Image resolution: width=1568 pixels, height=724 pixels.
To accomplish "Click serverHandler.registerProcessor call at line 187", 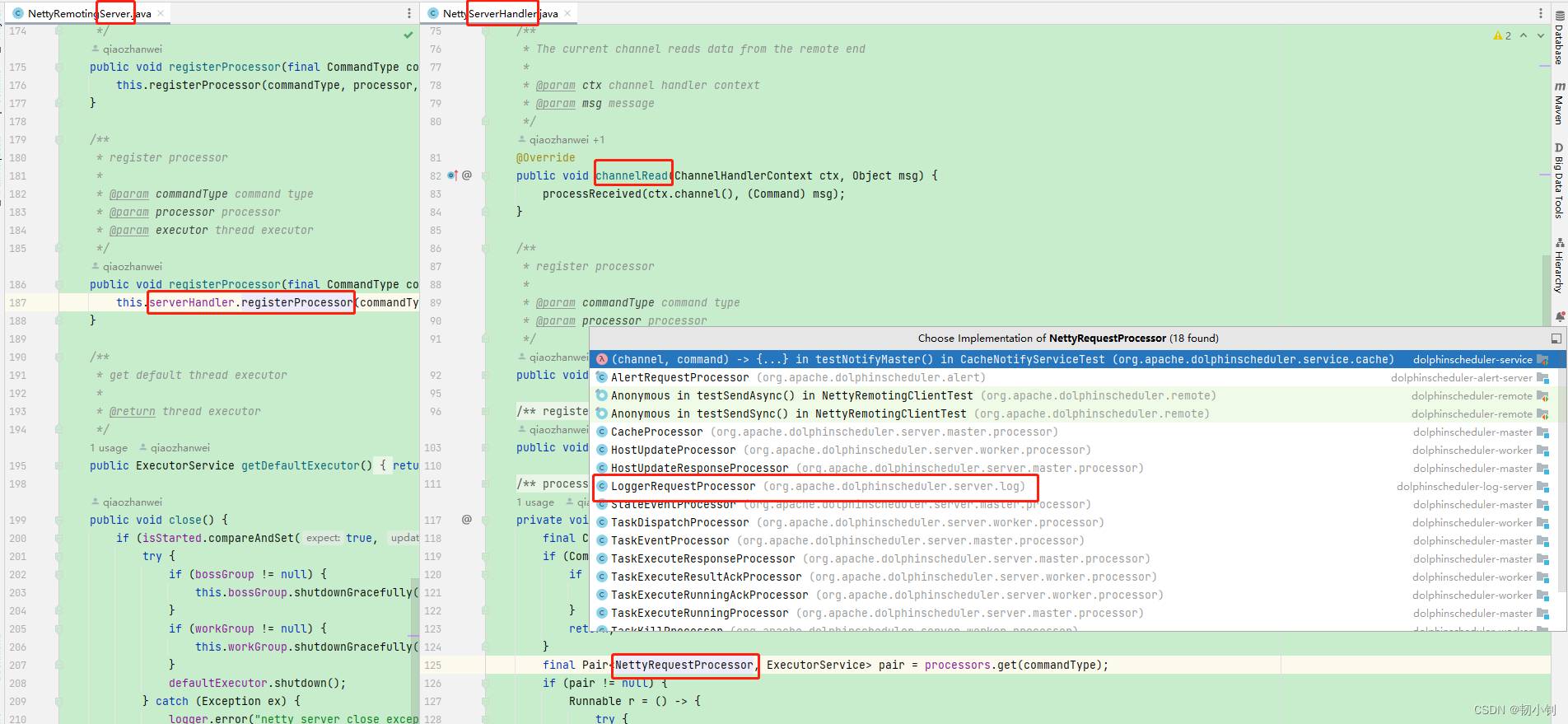I will pos(251,302).
